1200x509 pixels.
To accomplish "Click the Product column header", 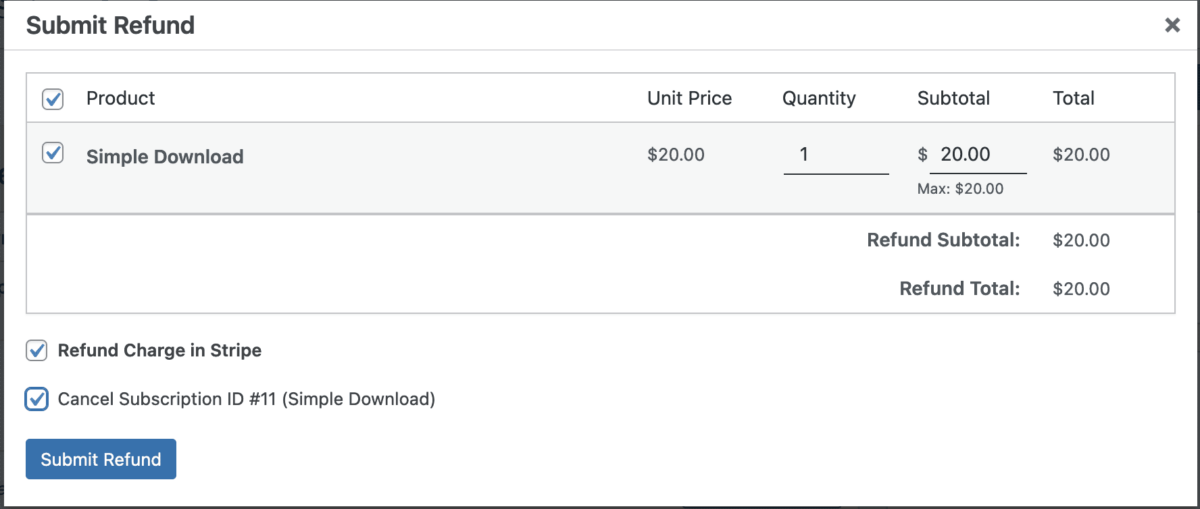I will pyautogui.click(x=120, y=98).
